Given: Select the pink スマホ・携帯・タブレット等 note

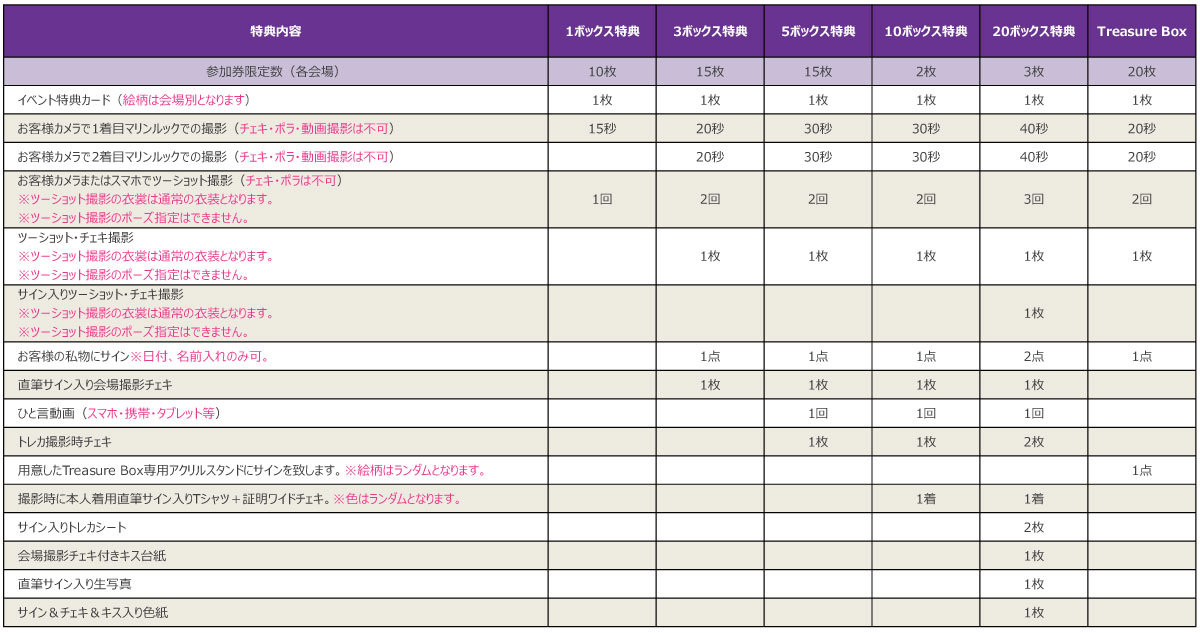Looking at the screenshot, I should 150,413.
